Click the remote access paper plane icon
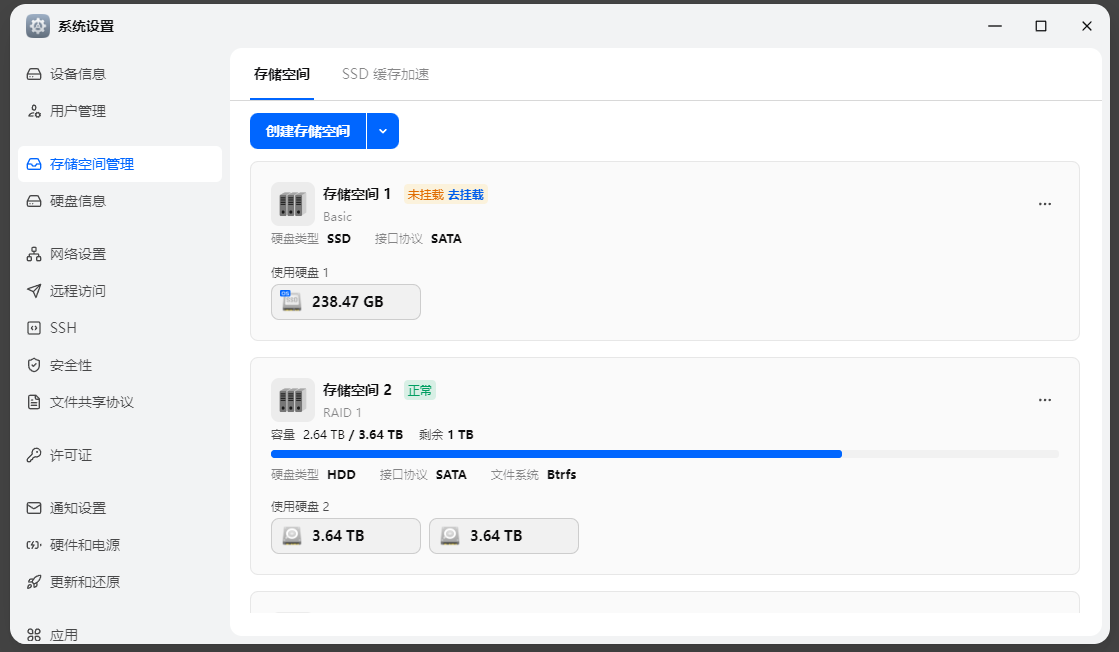1119x652 pixels. [34, 291]
